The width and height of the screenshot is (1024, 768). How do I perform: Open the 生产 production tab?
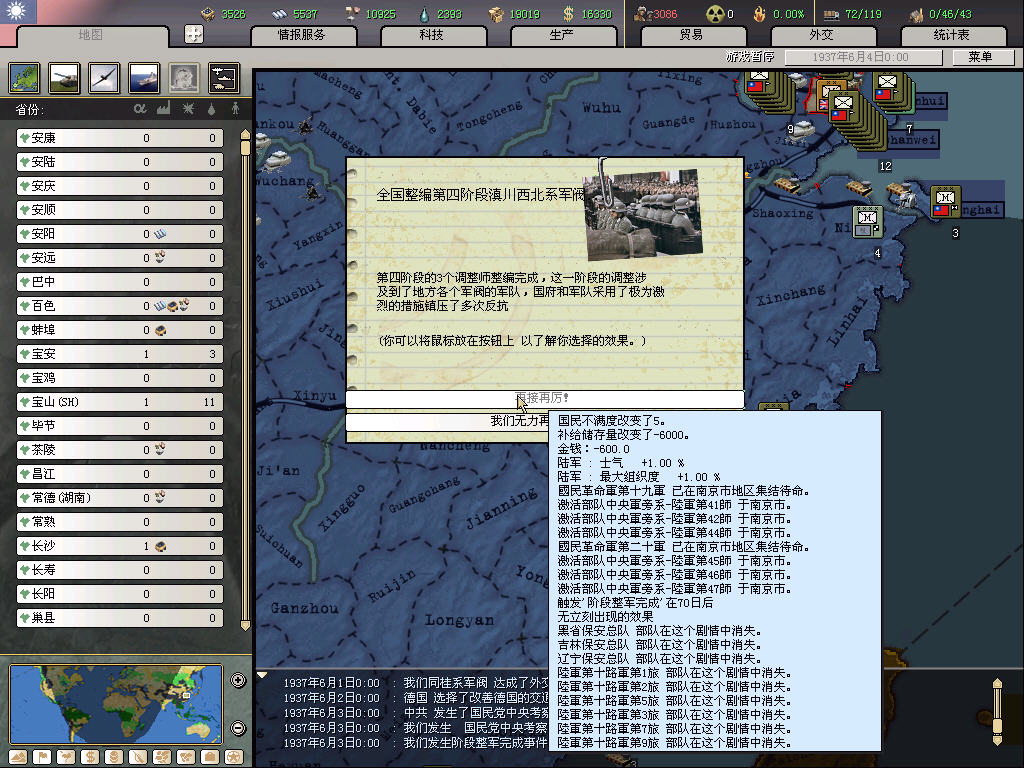(x=562, y=35)
